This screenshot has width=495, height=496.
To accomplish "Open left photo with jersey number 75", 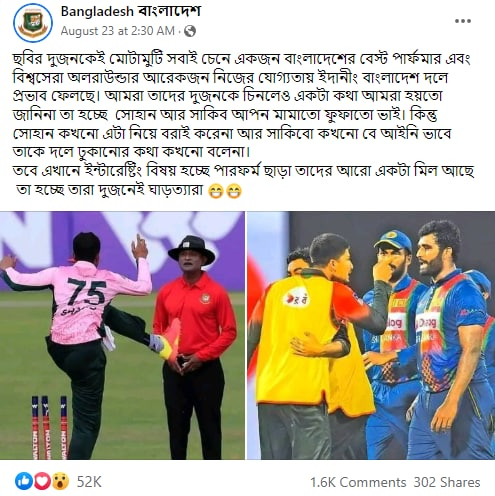I will 122,335.
